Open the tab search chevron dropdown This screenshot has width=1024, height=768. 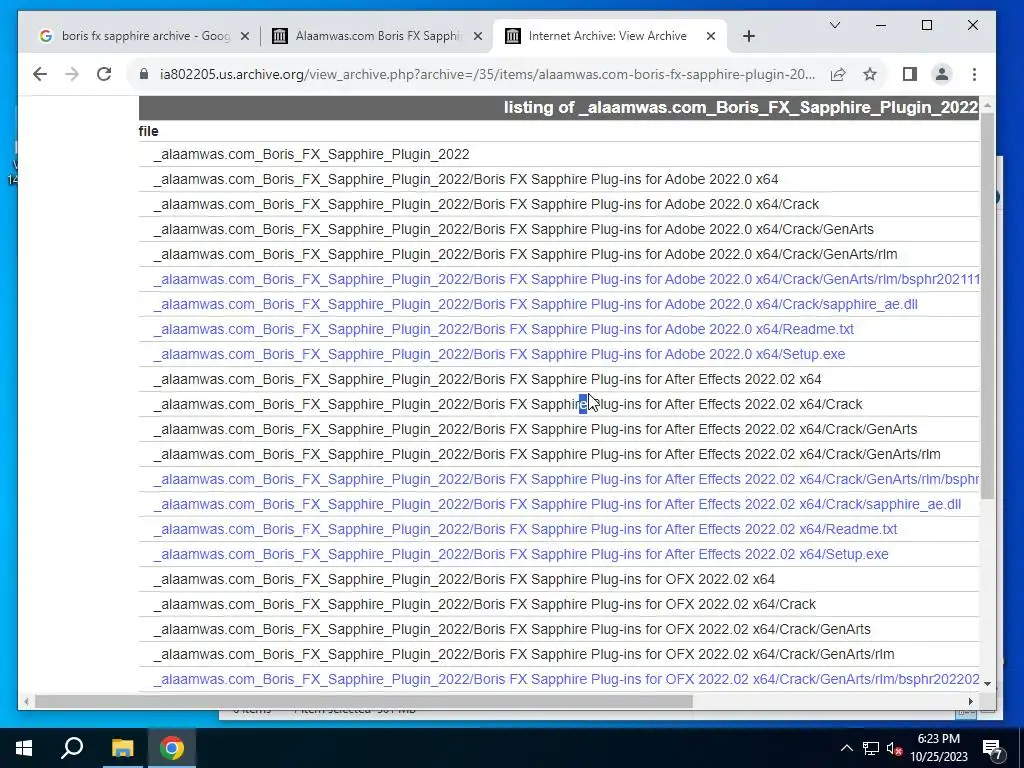[835, 25]
